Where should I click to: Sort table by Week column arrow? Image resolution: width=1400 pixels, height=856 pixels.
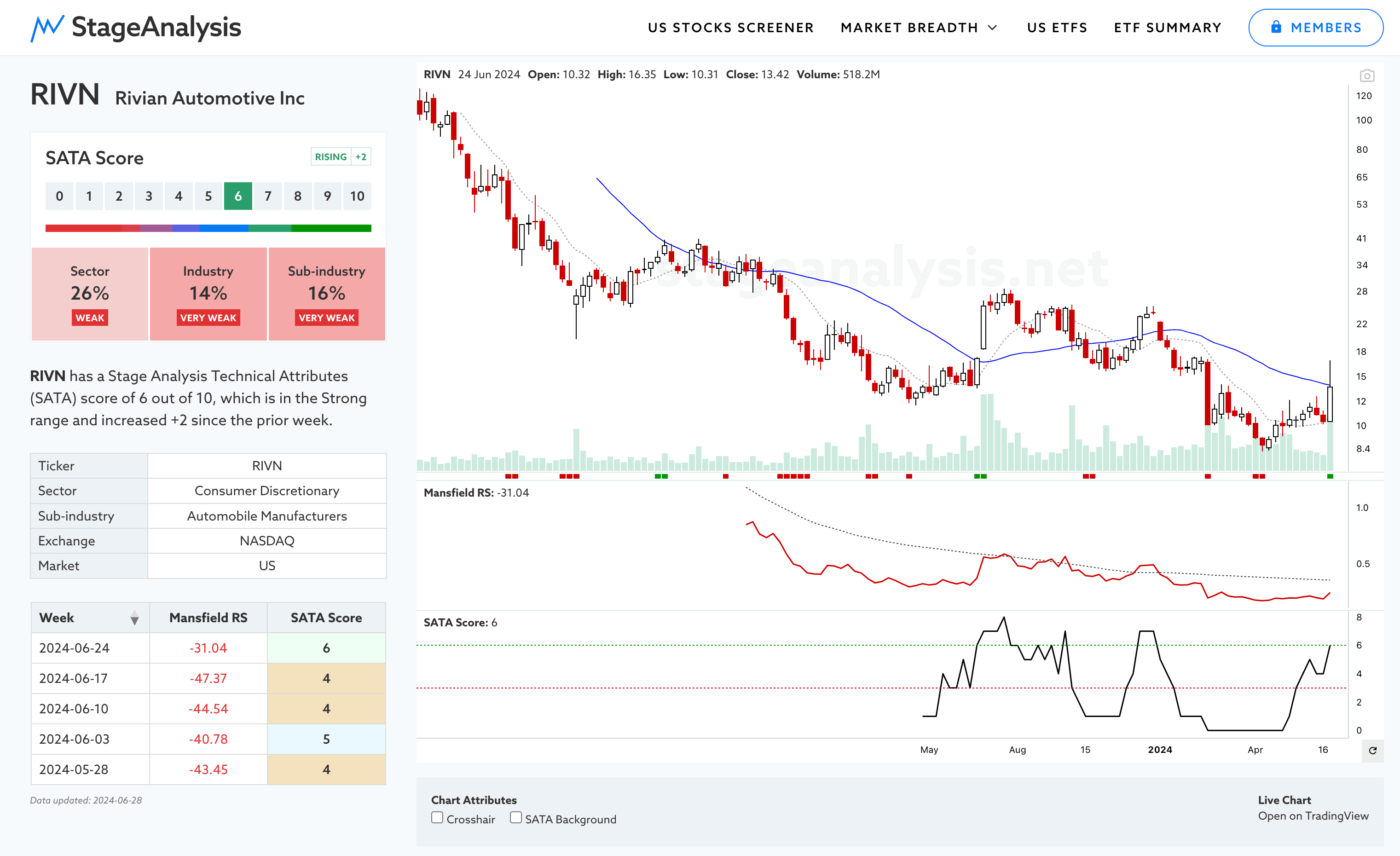point(135,618)
